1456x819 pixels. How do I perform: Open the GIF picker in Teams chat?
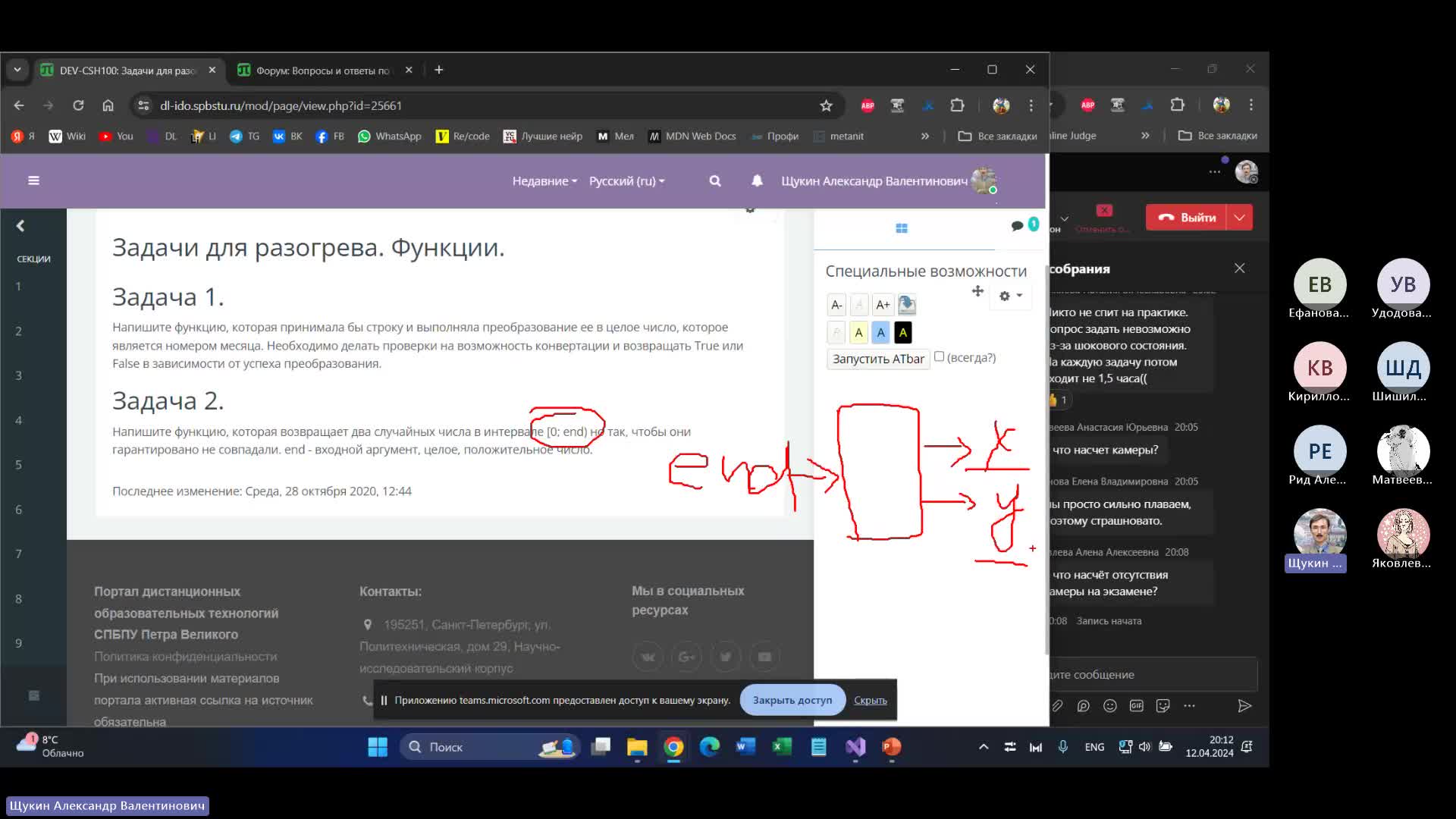1137,706
